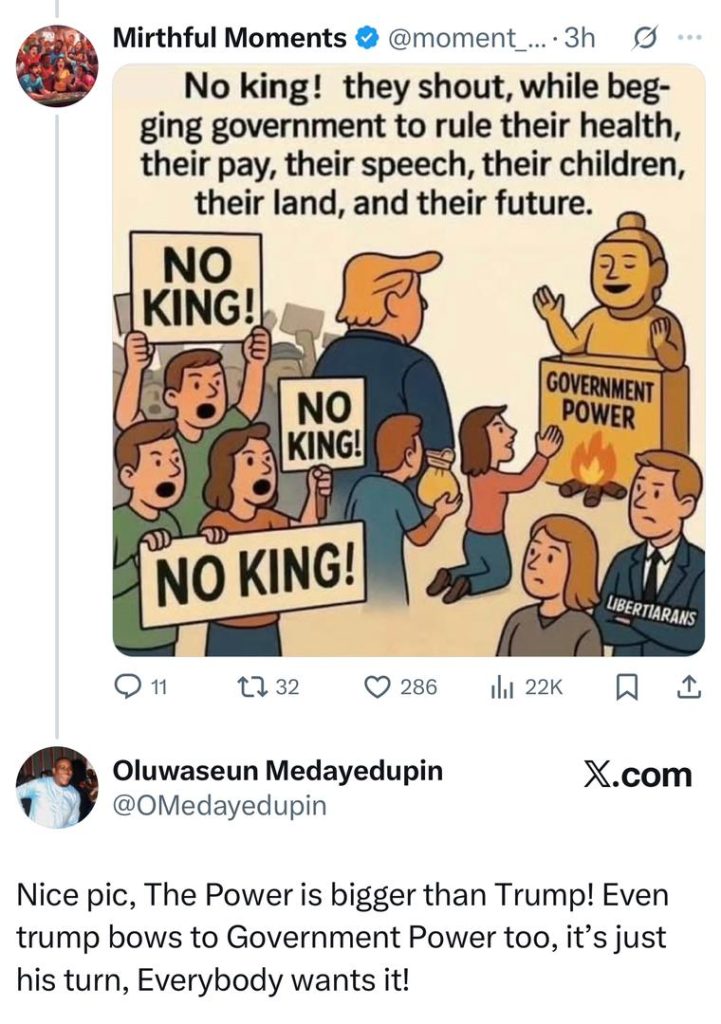Click the Mirthful Moments display name
This screenshot has height=1024, width=721.
pos(229,39)
